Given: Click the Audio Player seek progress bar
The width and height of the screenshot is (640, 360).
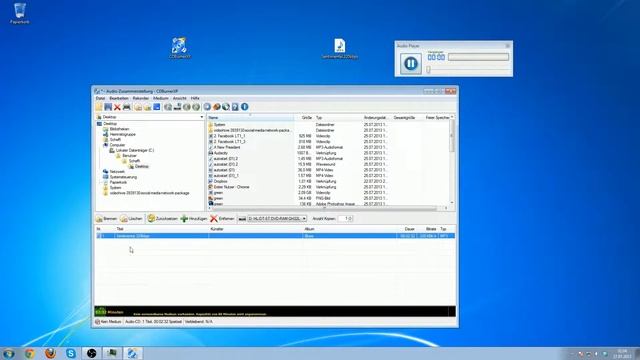Looking at the screenshot, I should click(478, 57).
